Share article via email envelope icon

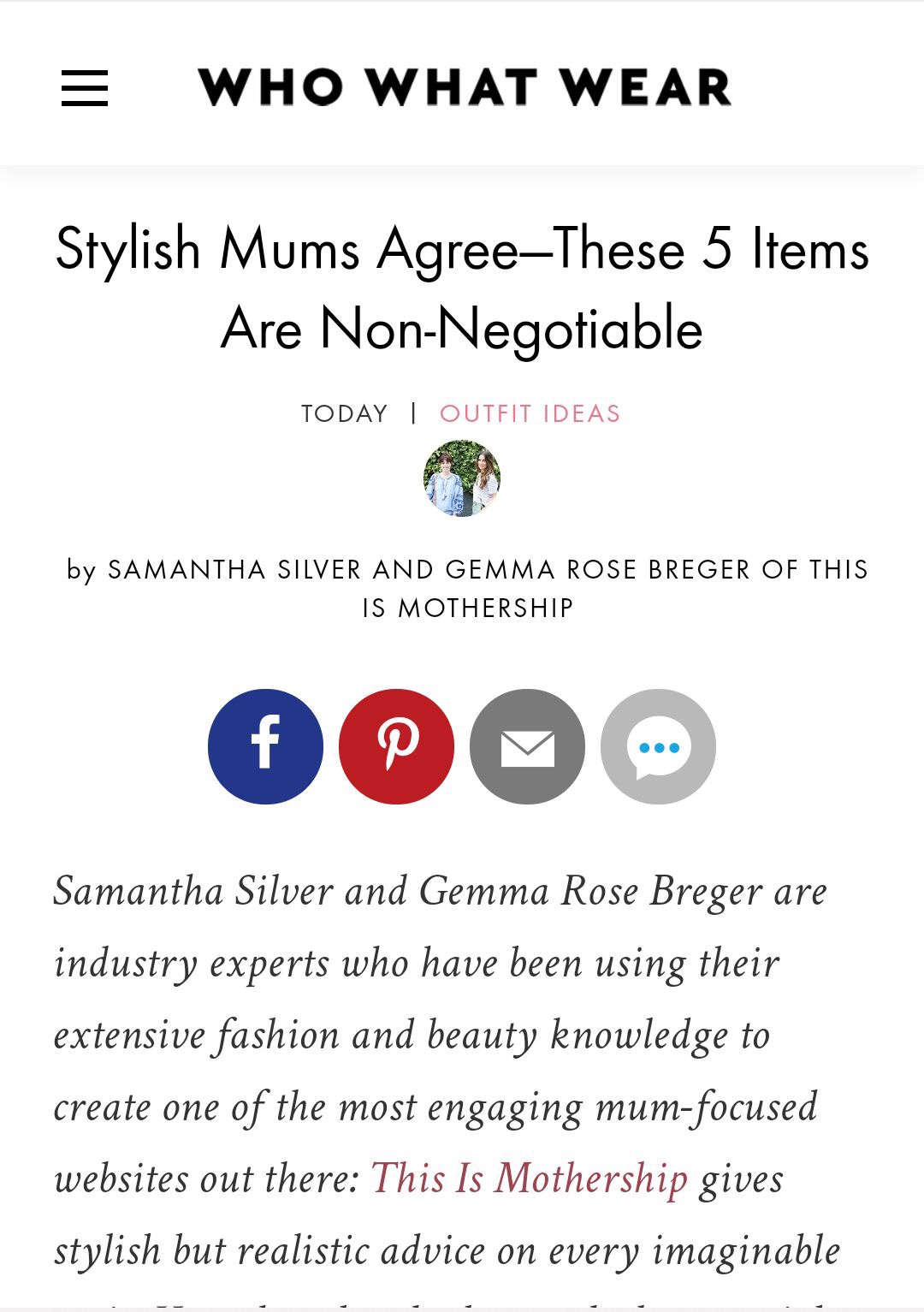(x=527, y=746)
